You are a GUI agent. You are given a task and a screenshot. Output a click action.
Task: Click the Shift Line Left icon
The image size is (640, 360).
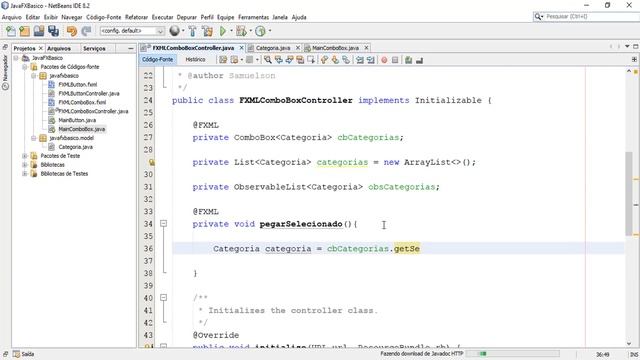360,60
